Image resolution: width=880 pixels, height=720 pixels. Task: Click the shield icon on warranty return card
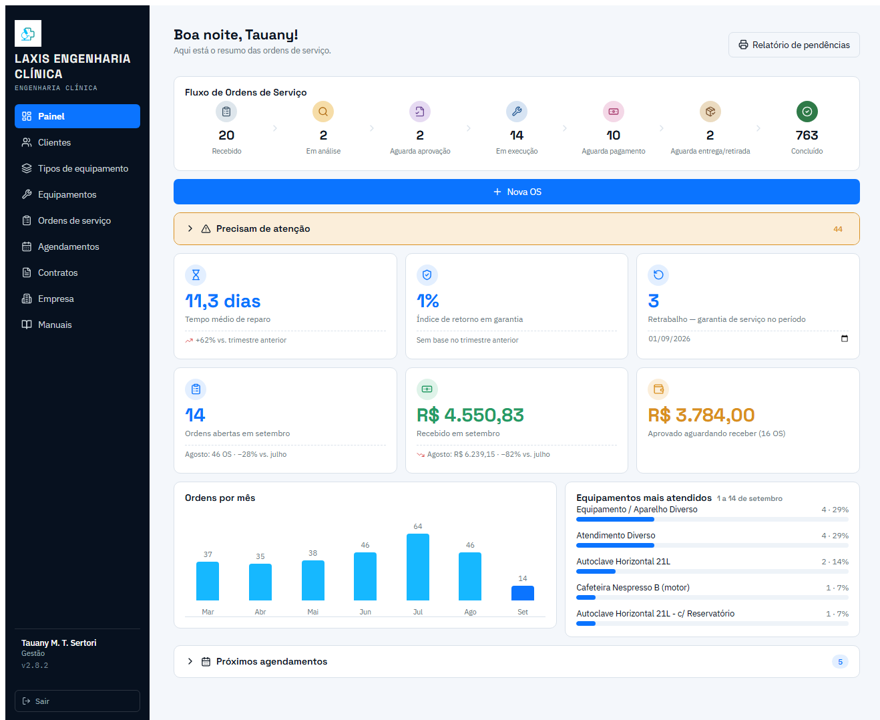(427, 275)
